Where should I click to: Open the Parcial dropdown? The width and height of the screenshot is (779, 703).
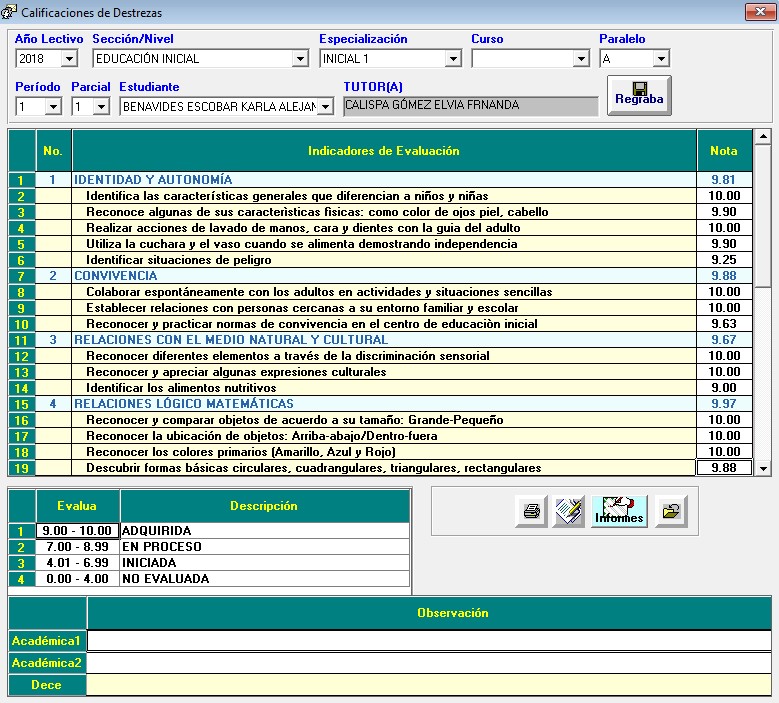point(101,106)
